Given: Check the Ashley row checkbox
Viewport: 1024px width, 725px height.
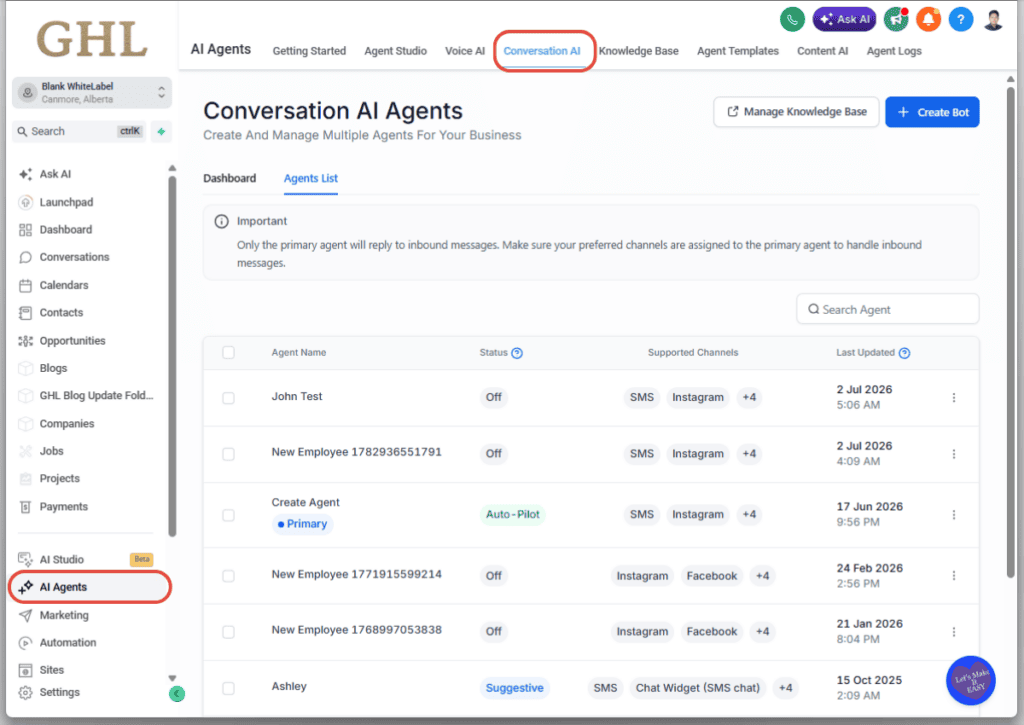Looking at the screenshot, I should point(228,688).
